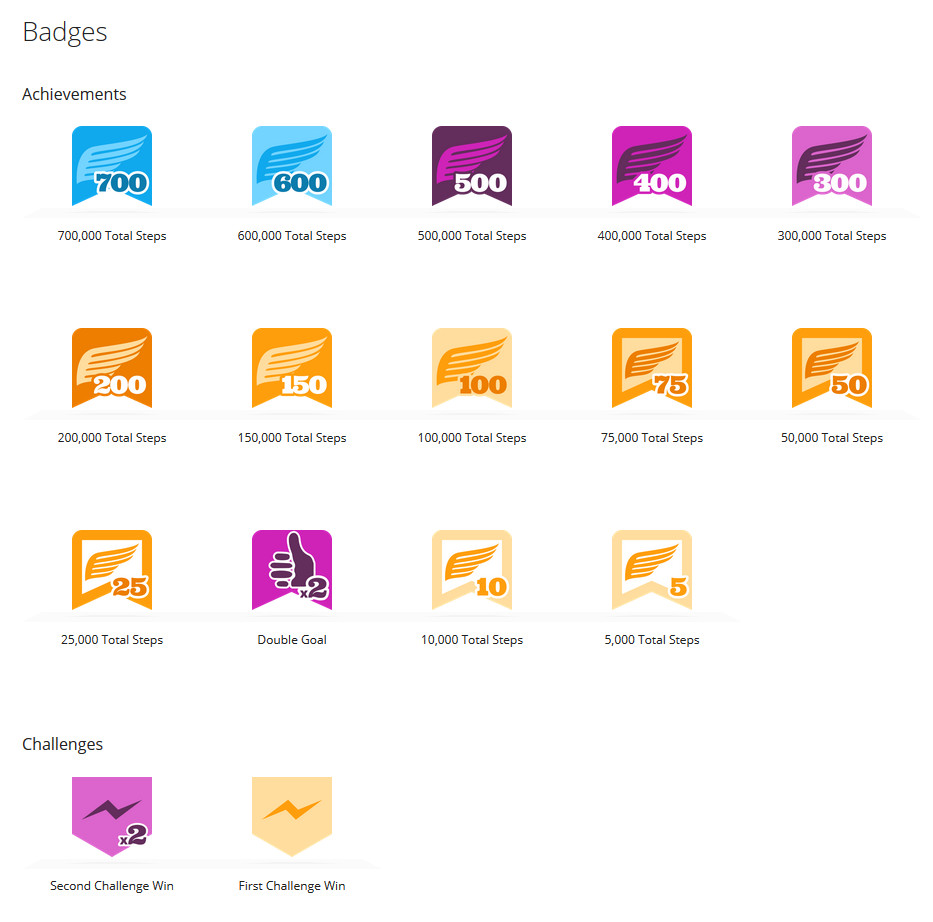Click the '5,000 Total Steps' label

coord(652,640)
